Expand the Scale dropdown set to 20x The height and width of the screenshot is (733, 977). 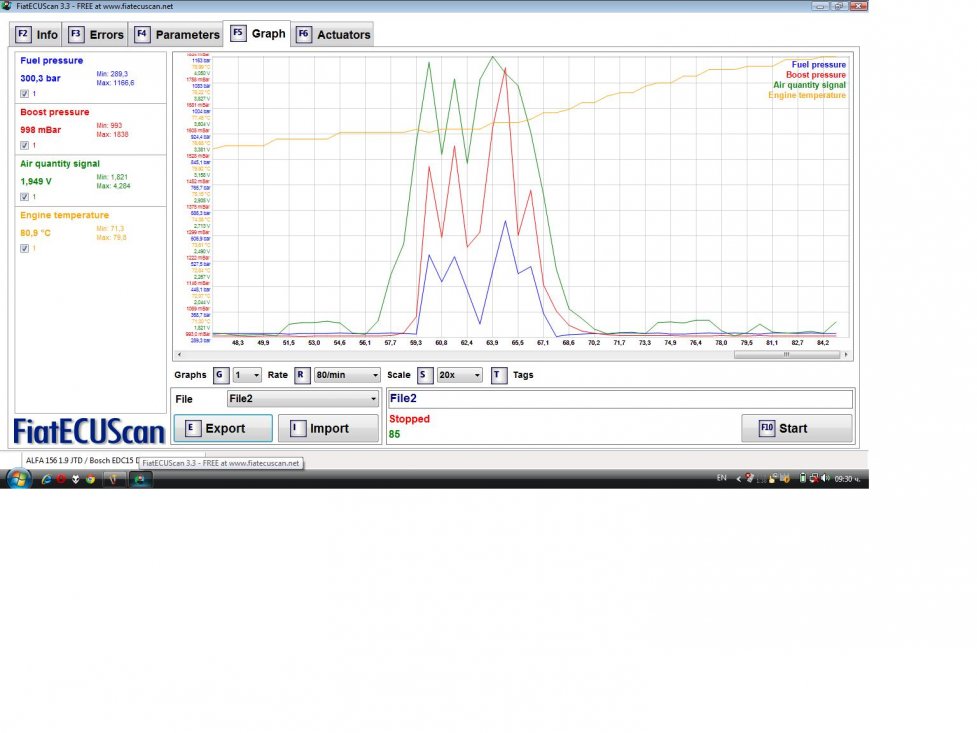pyautogui.click(x=459, y=375)
